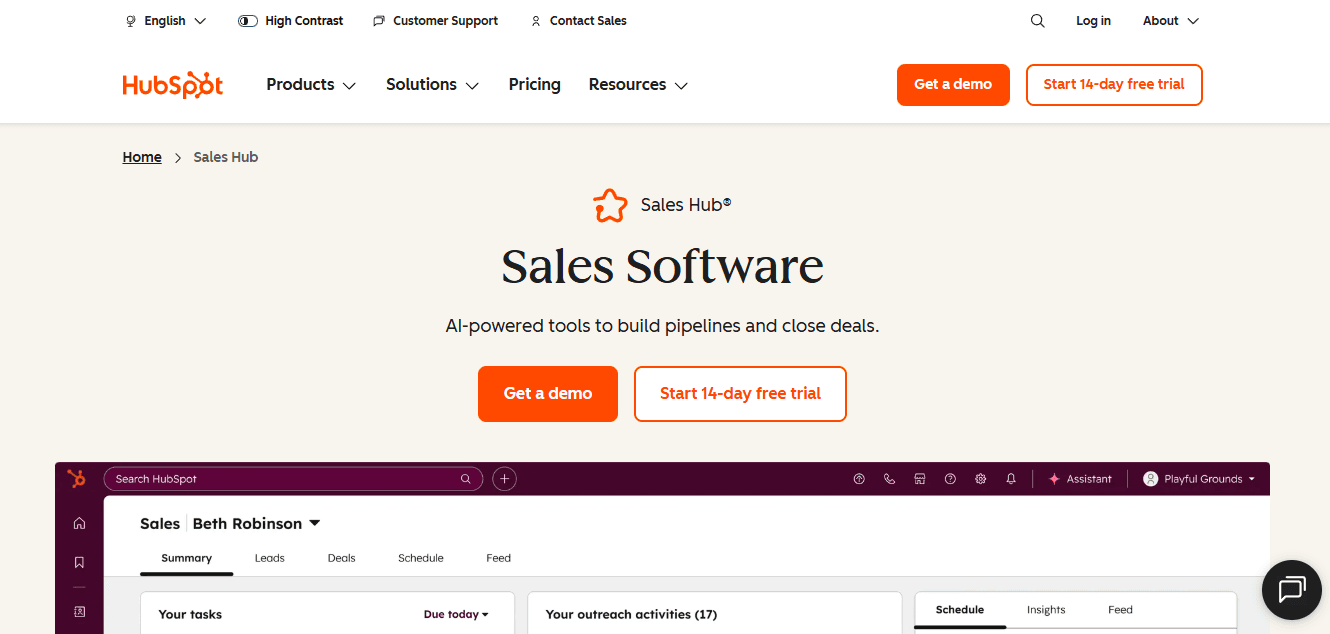Select the phone/calling icon in dashboard toolbar
The width and height of the screenshot is (1330, 634).
pos(889,478)
